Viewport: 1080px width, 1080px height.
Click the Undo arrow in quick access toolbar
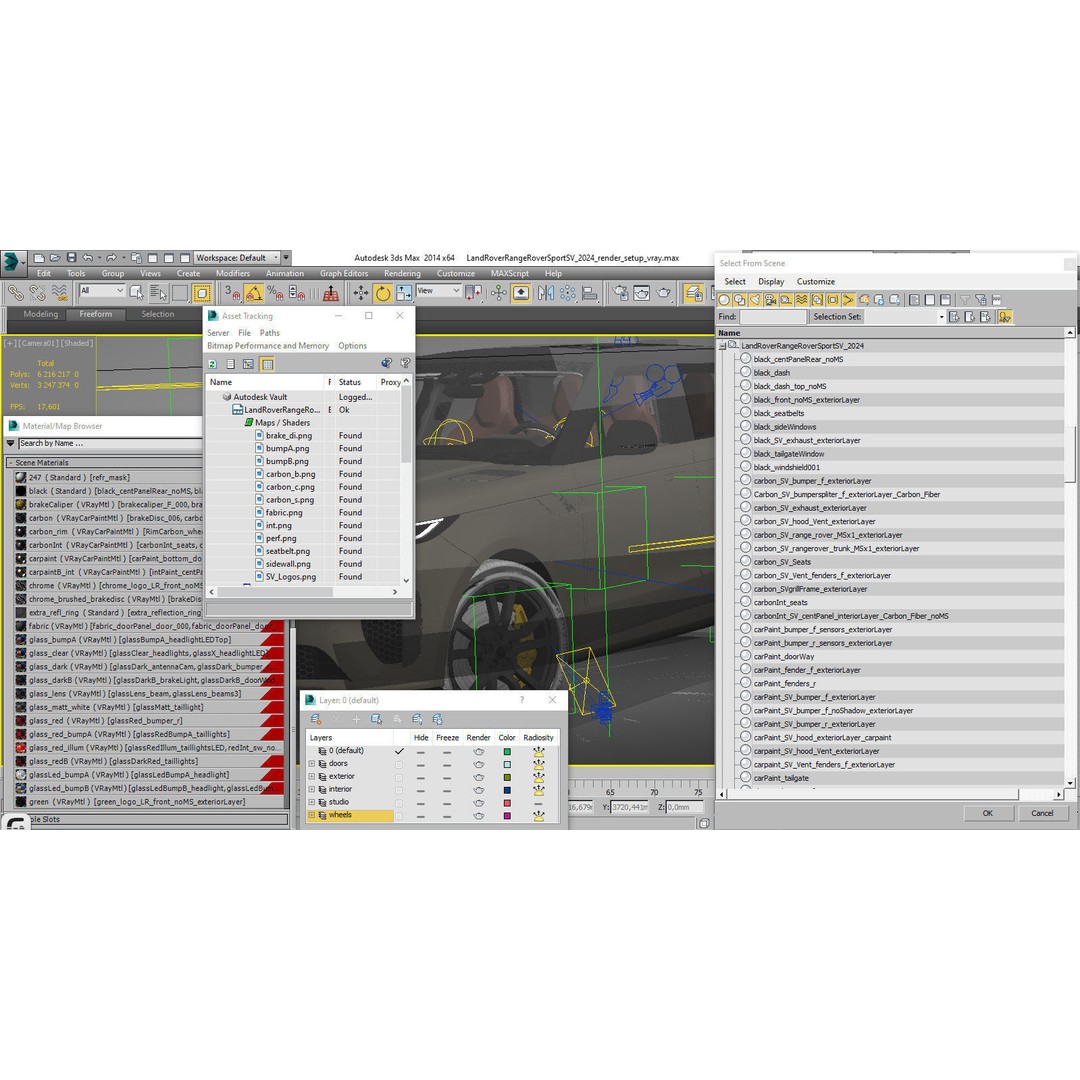87,258
